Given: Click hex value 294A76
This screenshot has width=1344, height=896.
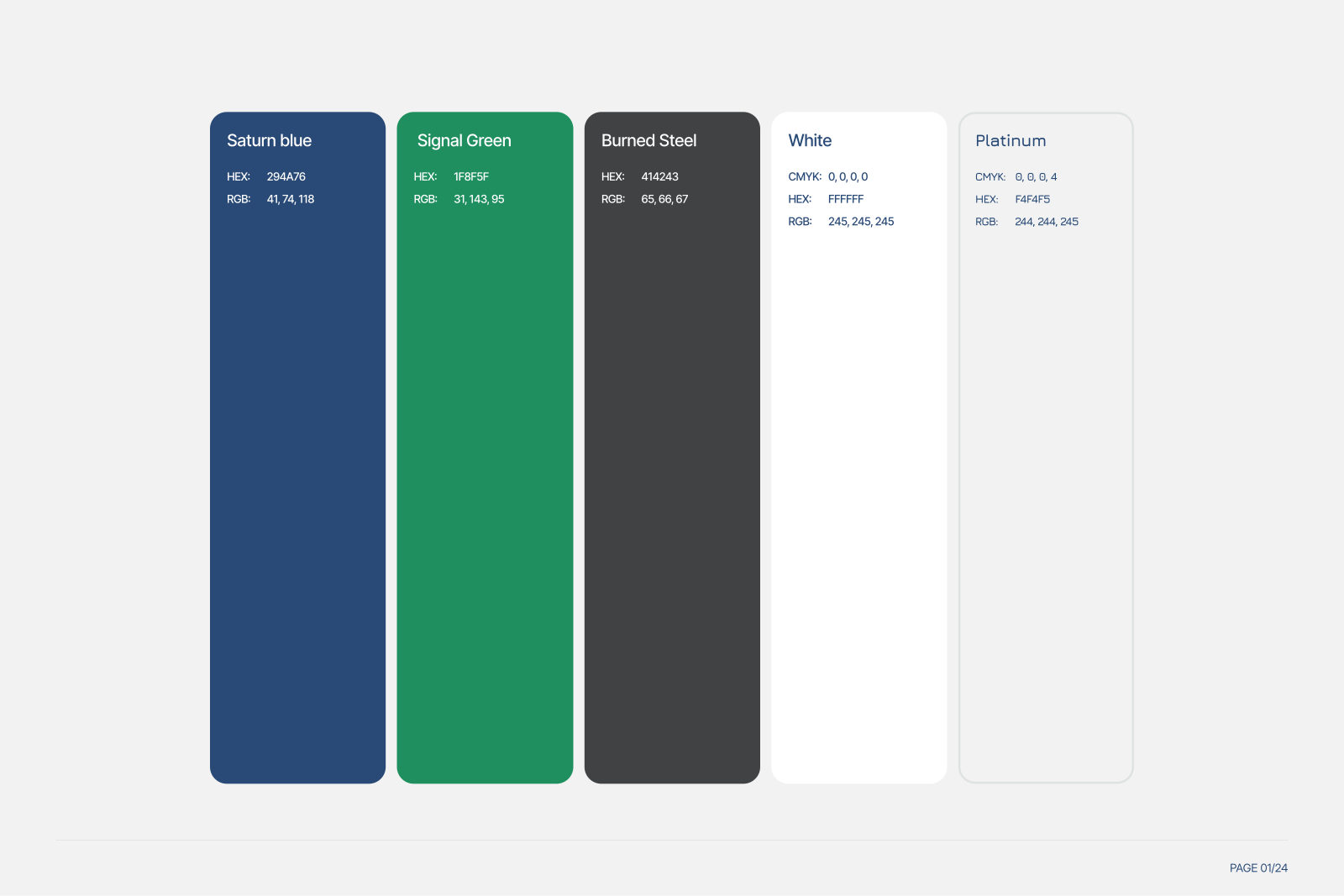Looking at the screenshot, I should (x=286, y=176).
